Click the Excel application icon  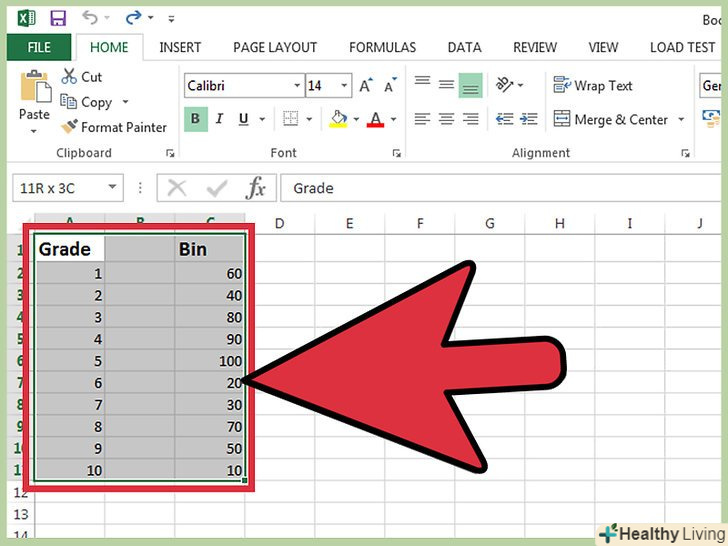point(26,19)
